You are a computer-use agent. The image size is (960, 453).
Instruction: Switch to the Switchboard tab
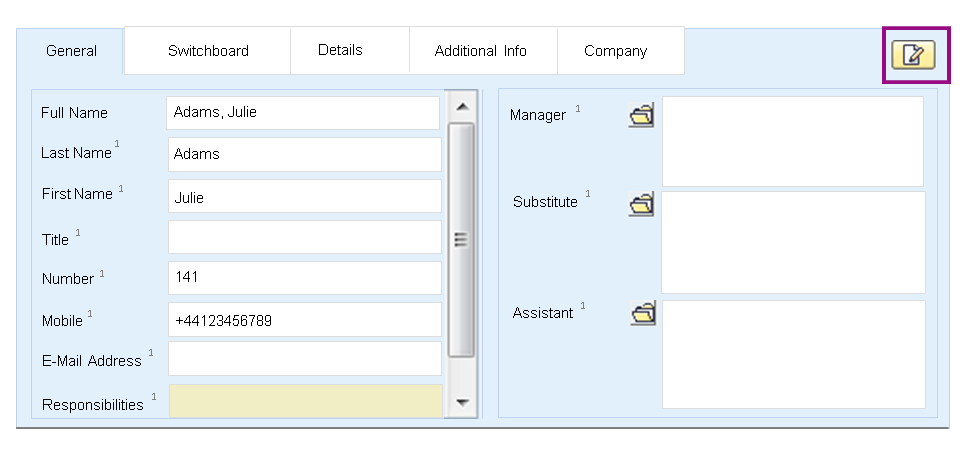[208, 51]
